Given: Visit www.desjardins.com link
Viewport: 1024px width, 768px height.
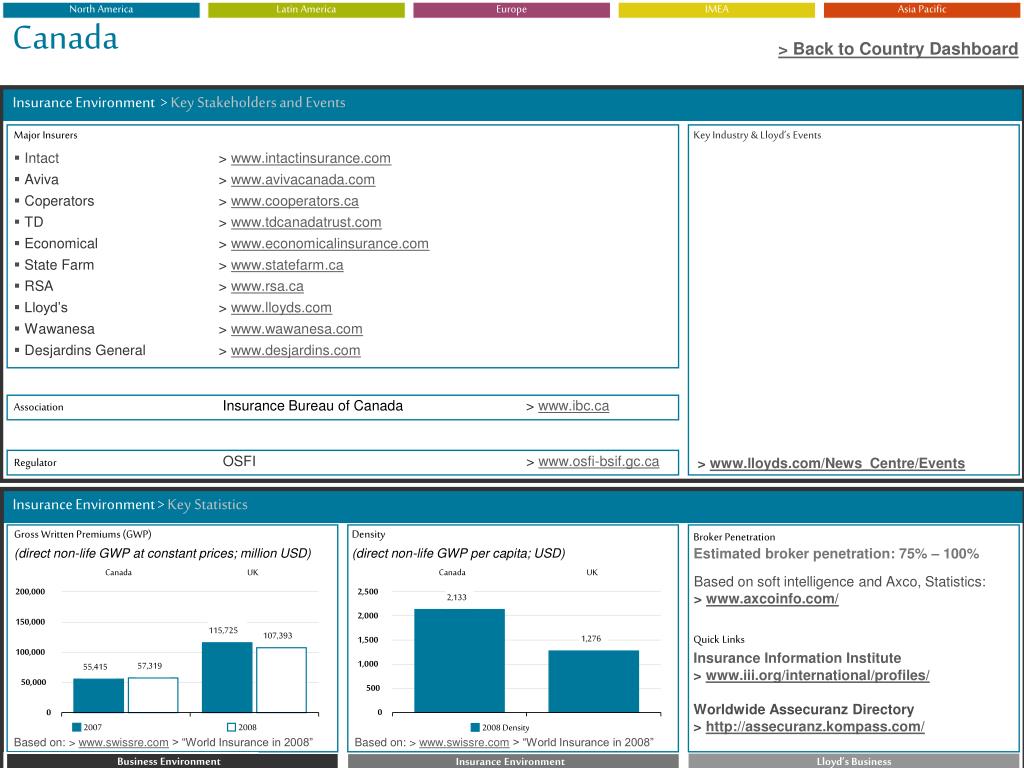Looking at the screenshot, I should (295, 350).
